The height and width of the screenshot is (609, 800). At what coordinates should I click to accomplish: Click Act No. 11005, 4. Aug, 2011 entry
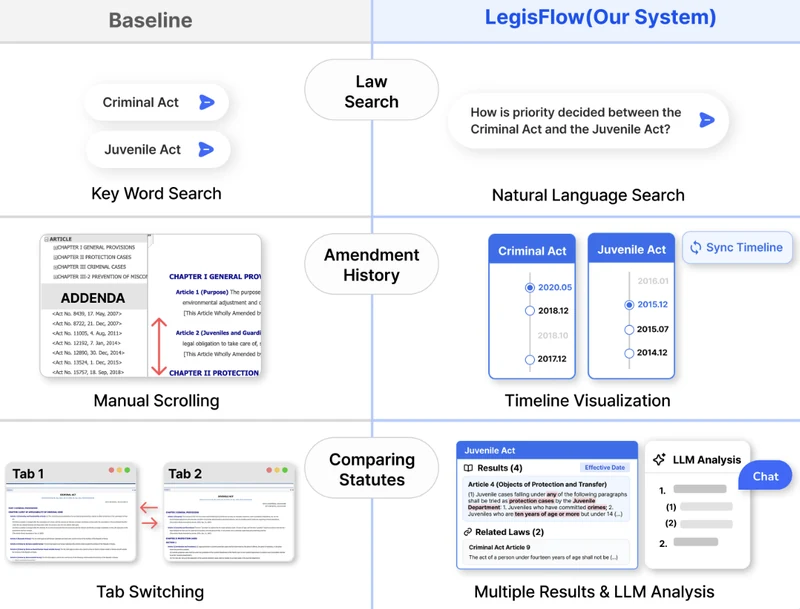(x=87, y=334)
